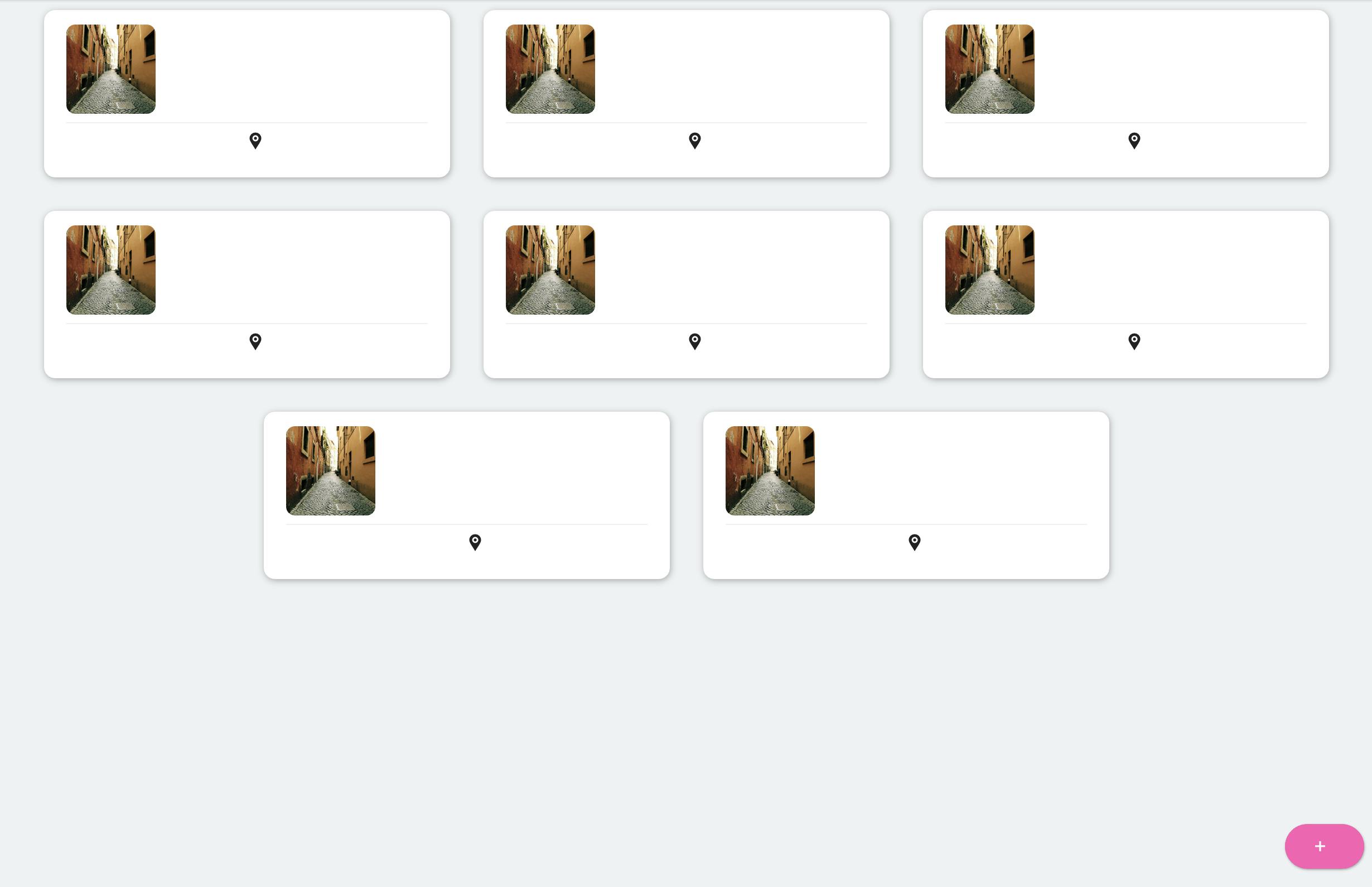Click the alley image on second-row middle card
Viewport: 1372px width, 887px height.
(x=550, y=269)
